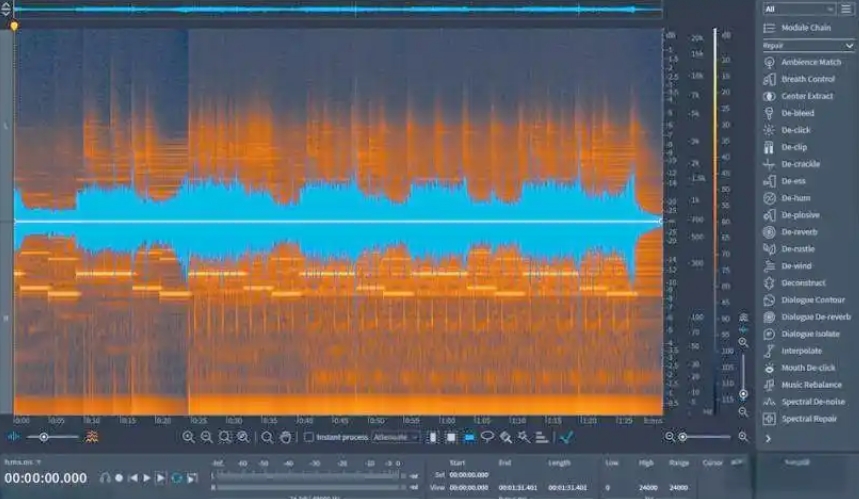Adjust the waveform/spectrogram opacity slider
The width and height of the screenshot is (859, 499).
click(x=53, y=437)
